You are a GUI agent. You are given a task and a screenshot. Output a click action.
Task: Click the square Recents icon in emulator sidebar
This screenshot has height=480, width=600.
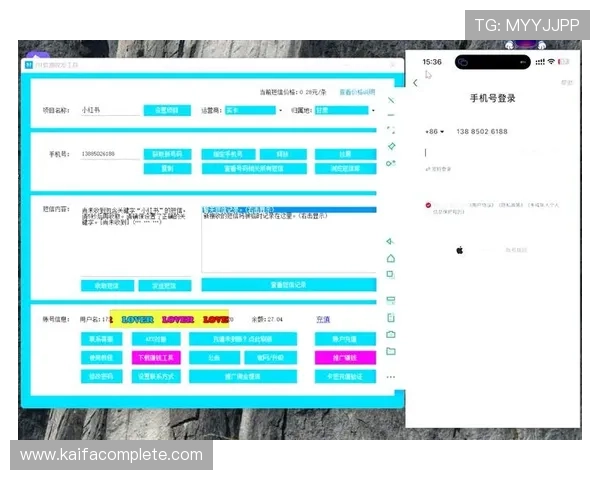[x=391, y=275]
